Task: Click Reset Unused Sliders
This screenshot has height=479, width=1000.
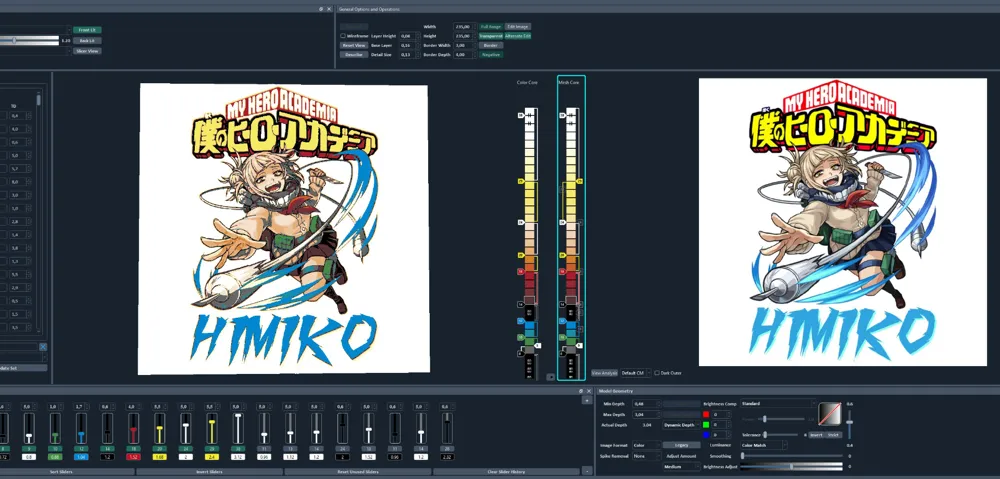Action: 358,472
